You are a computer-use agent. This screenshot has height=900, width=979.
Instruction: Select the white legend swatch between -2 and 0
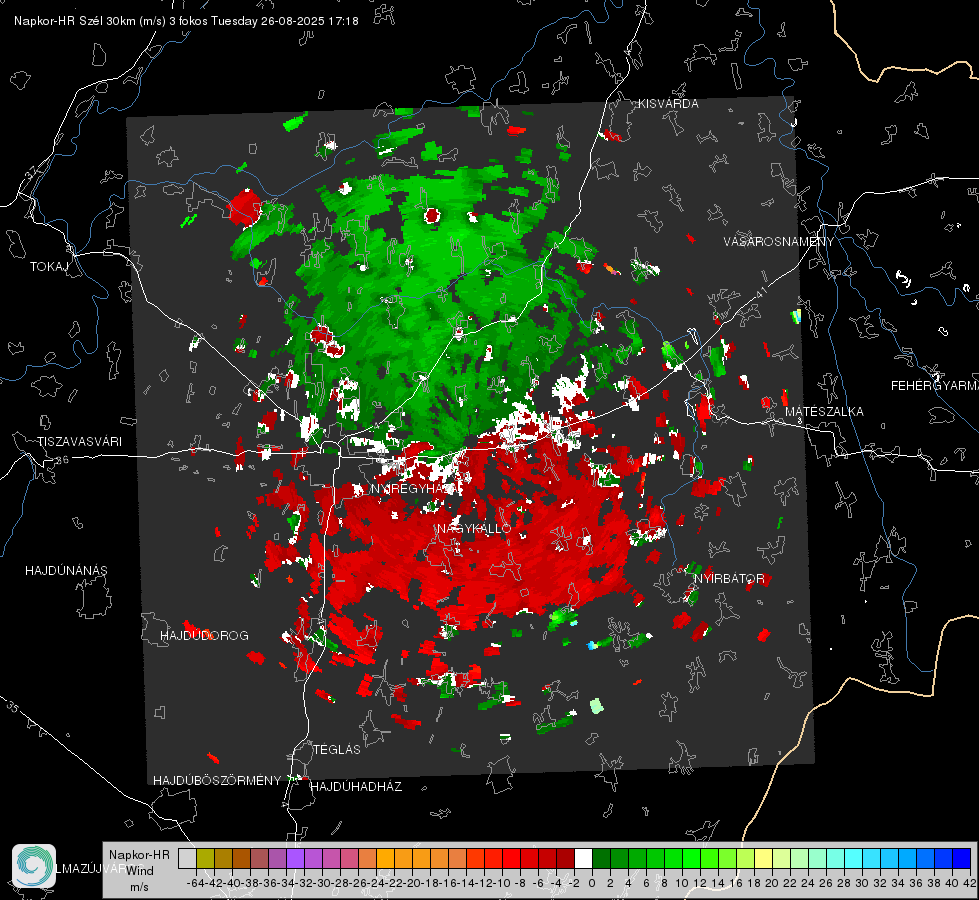pos(583,859)
